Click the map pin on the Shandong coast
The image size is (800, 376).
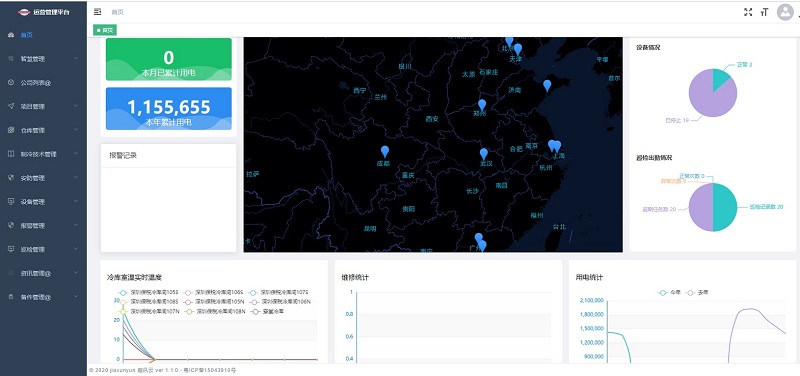click(547, 86)
